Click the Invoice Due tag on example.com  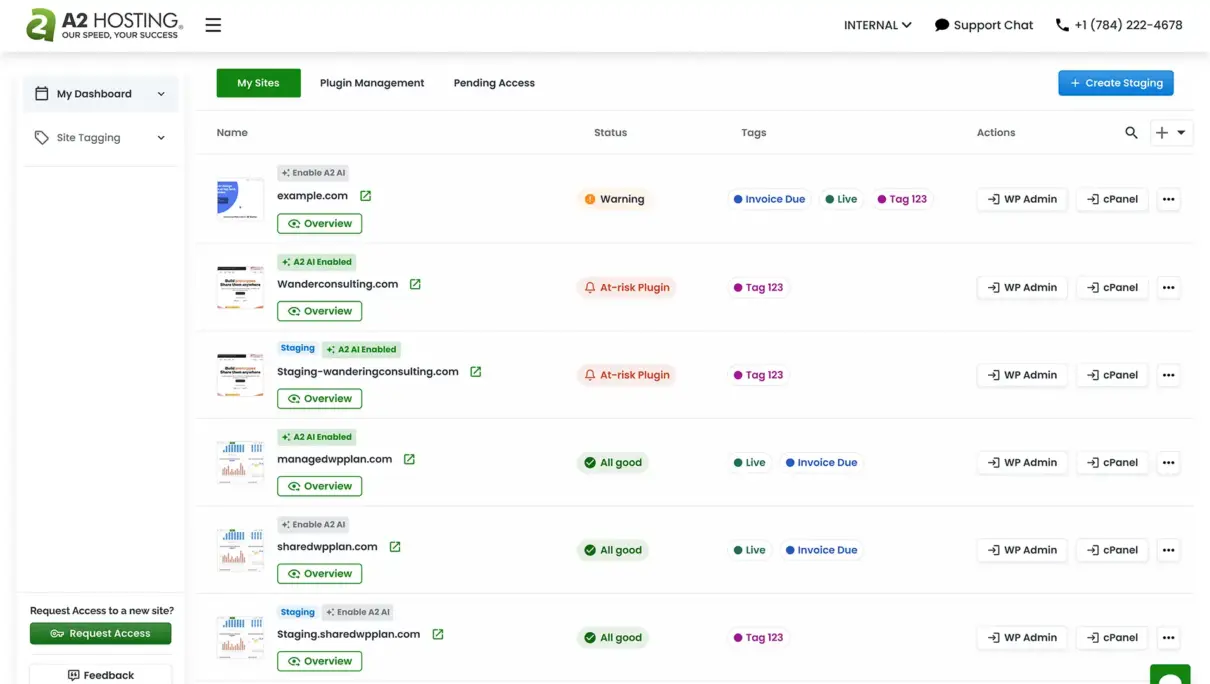click(769, 199)
